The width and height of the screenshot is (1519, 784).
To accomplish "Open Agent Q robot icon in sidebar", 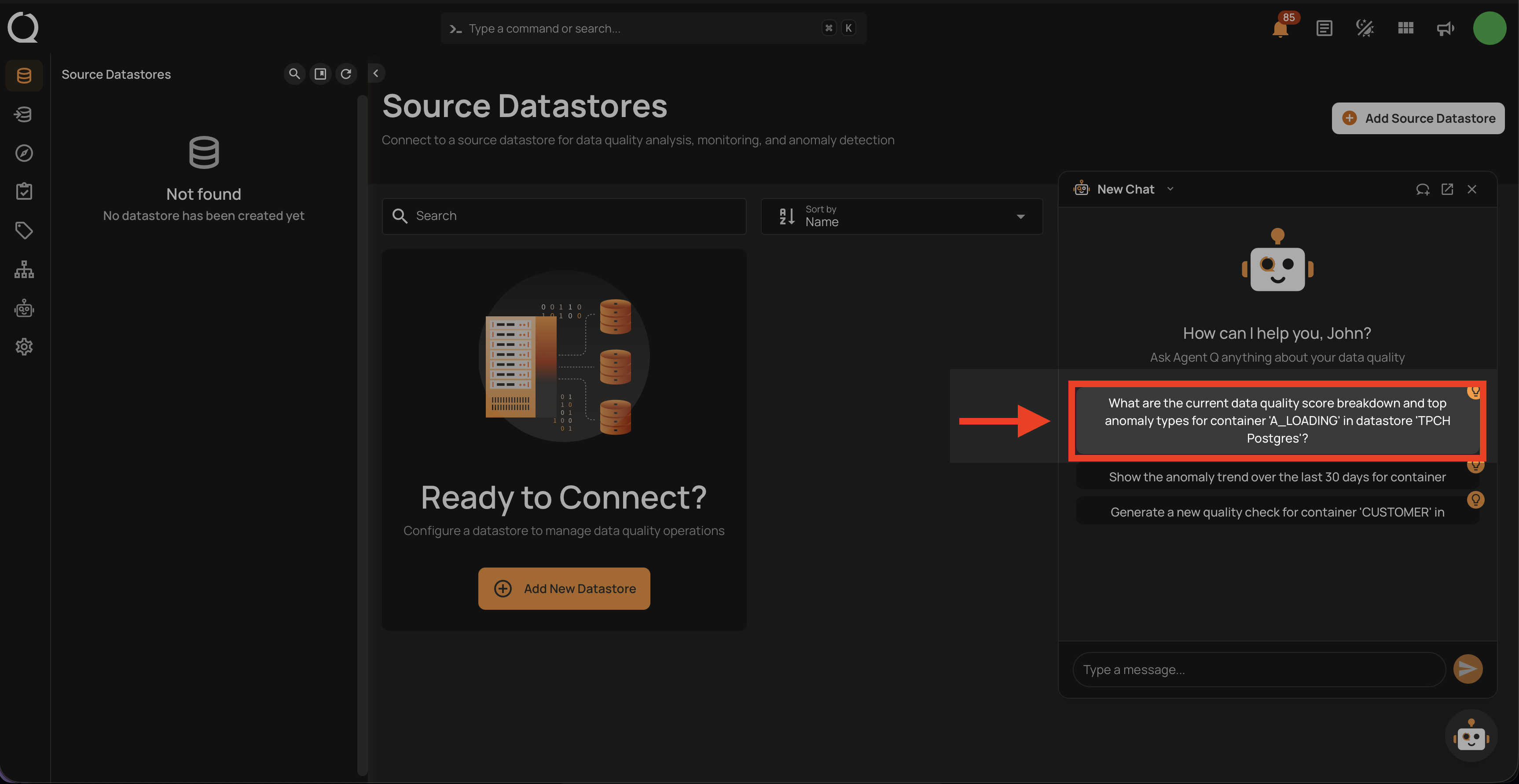I will (x=24, y=308).
